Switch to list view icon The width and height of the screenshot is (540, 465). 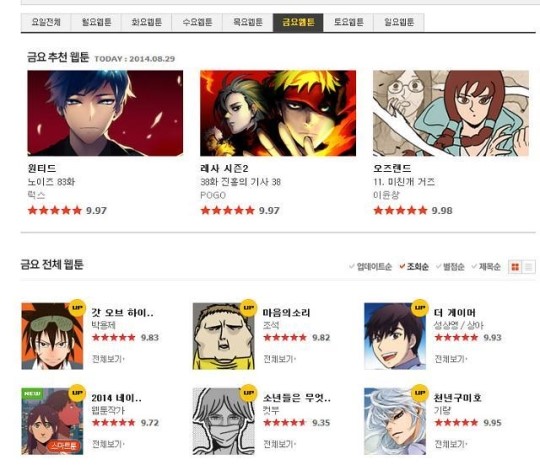coord(529,267)
